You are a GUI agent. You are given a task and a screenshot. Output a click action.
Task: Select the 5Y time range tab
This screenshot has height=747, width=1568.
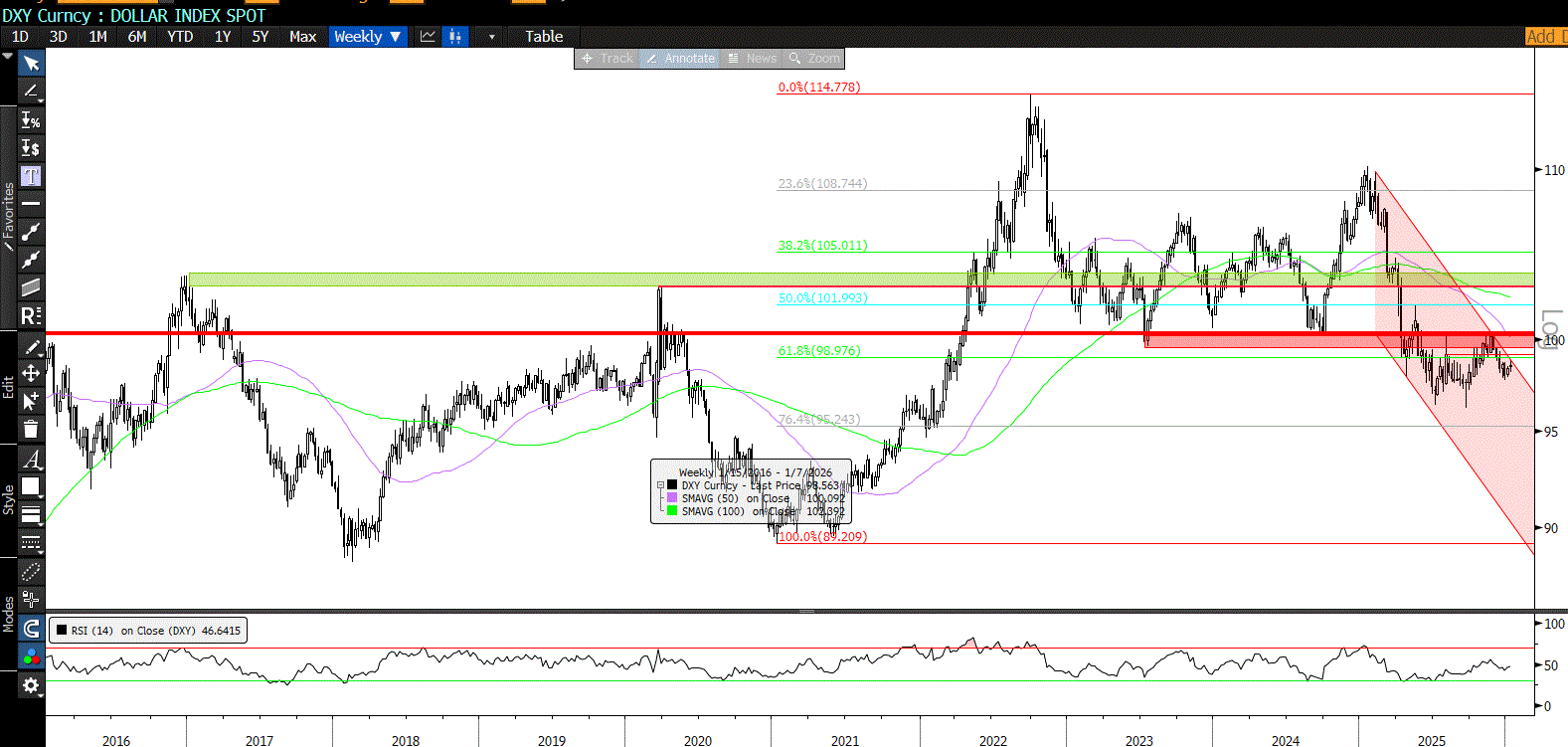click(261, 37)
